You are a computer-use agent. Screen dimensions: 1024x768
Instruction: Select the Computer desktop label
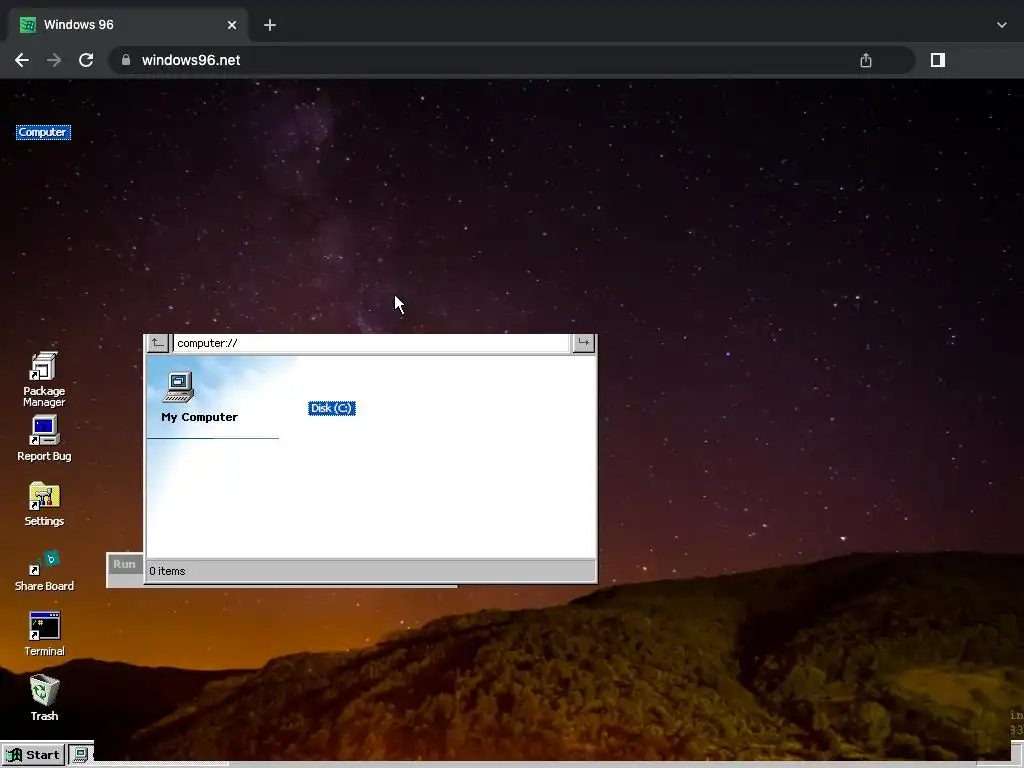[43, 133]
